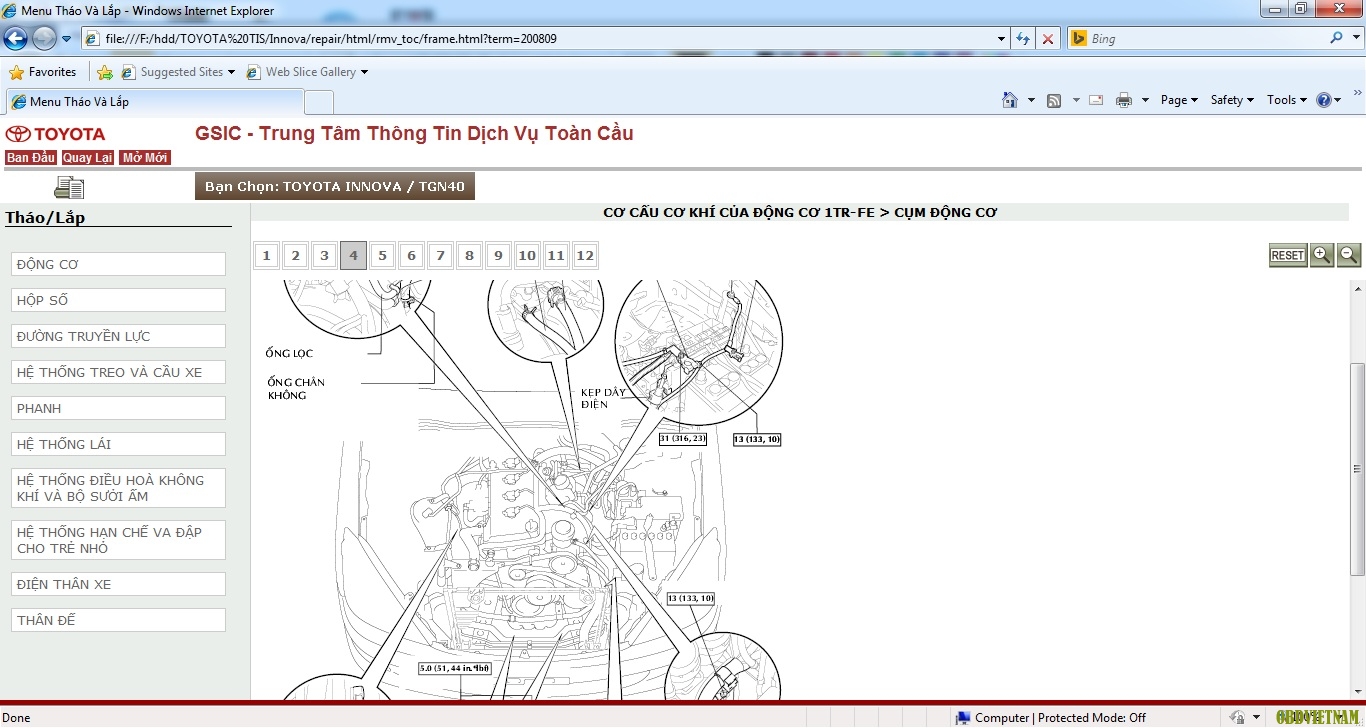The width and height of the screenshot is (1366, 728).
Task: Click the RSS feeds icon
Action: 1054,100
